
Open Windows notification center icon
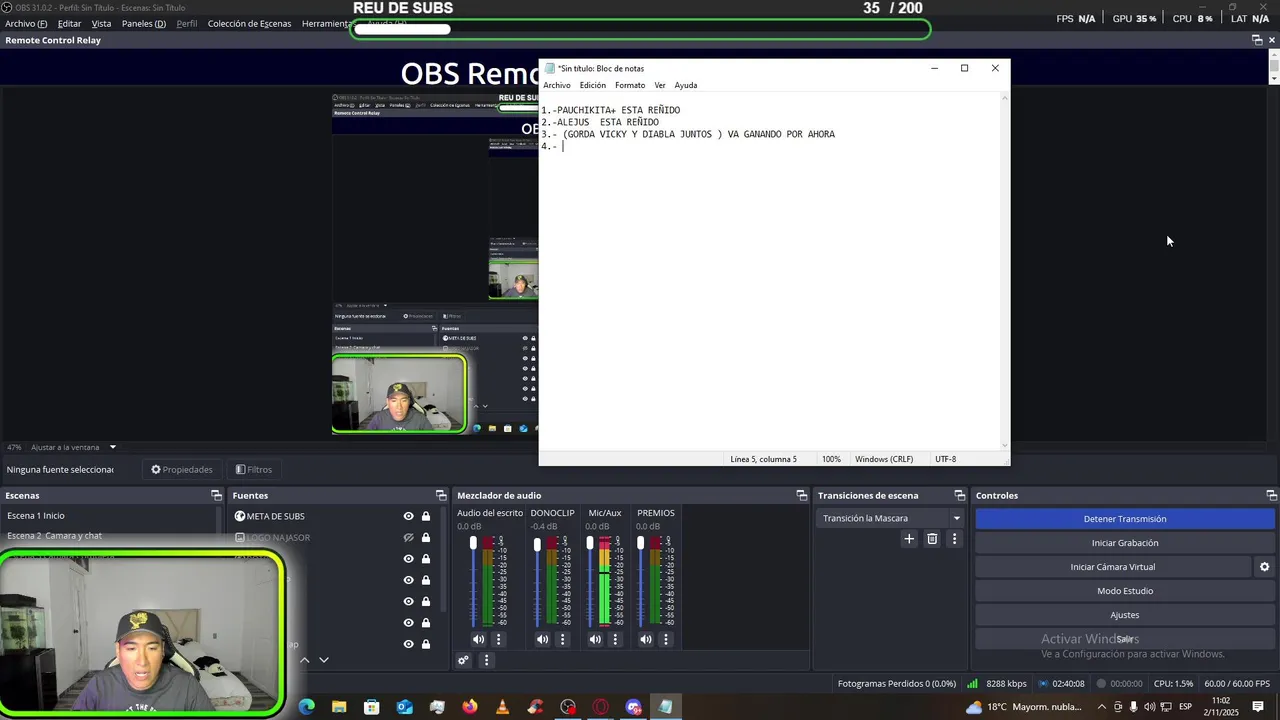[1258, 707]
